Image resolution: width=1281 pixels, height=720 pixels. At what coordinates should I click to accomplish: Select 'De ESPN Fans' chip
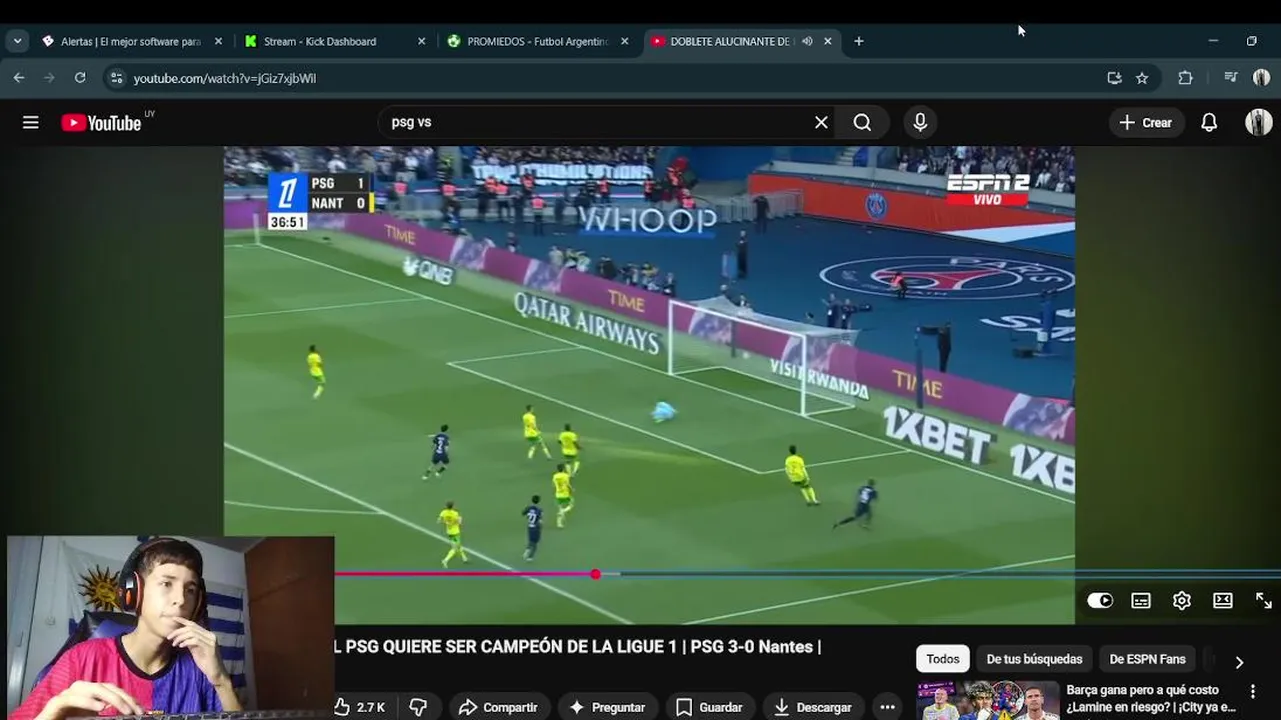pyautogui.click(x=1147, y=659)
